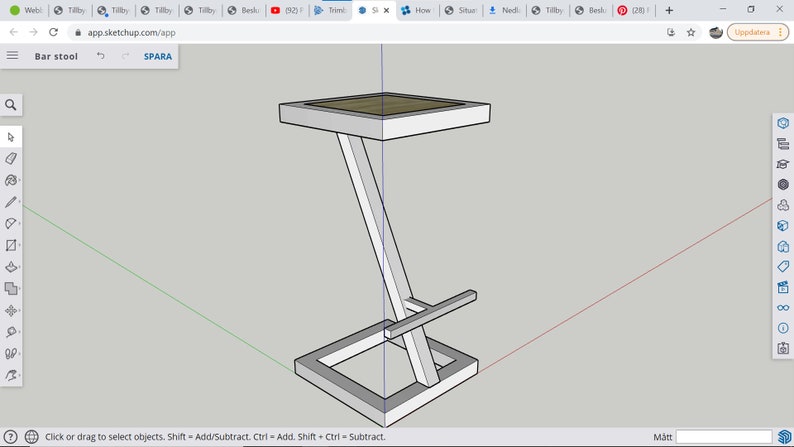Switch to the Pinterest (28) tab
The image size is (794, 447).
633,10
